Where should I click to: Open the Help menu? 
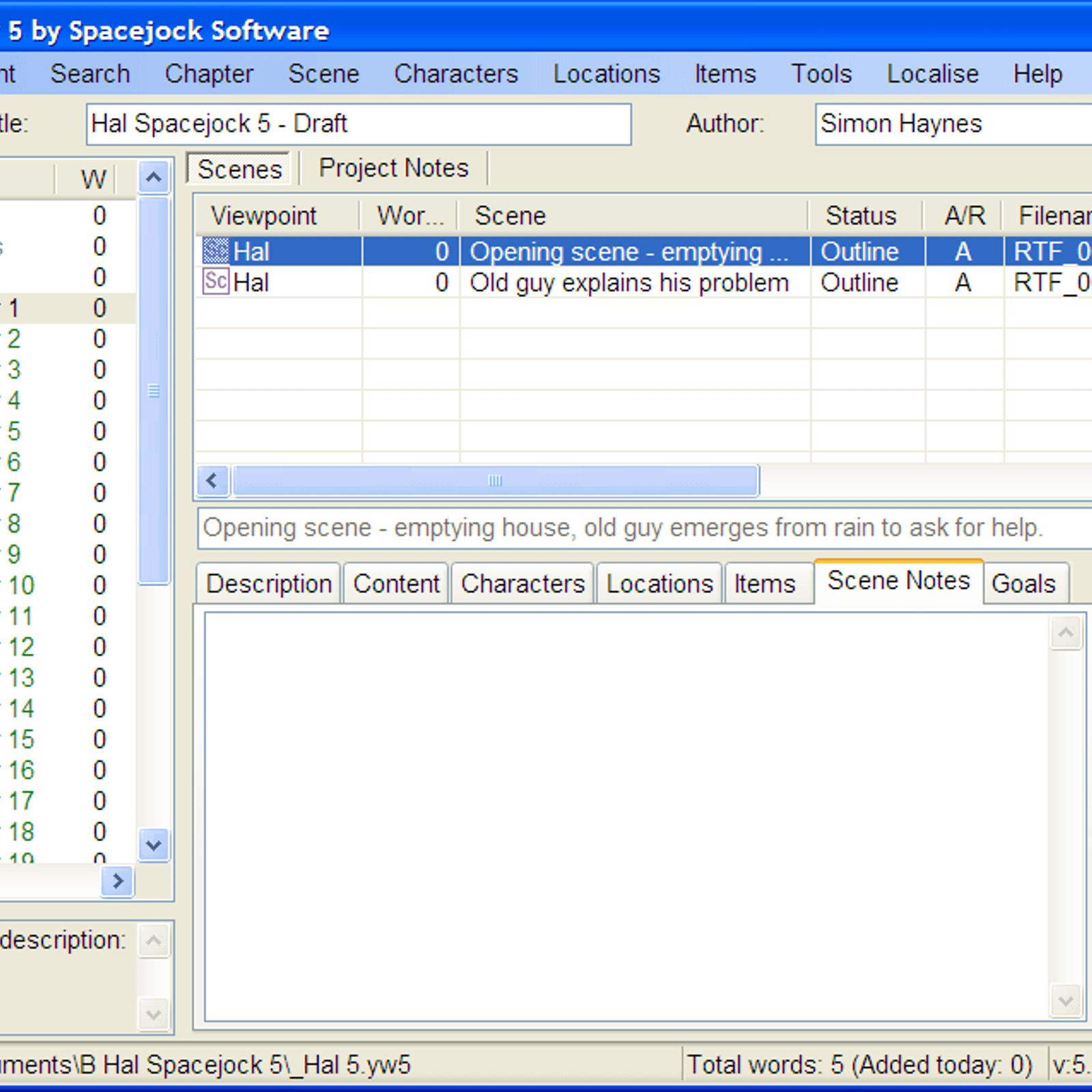click(x=1037, y=74)
